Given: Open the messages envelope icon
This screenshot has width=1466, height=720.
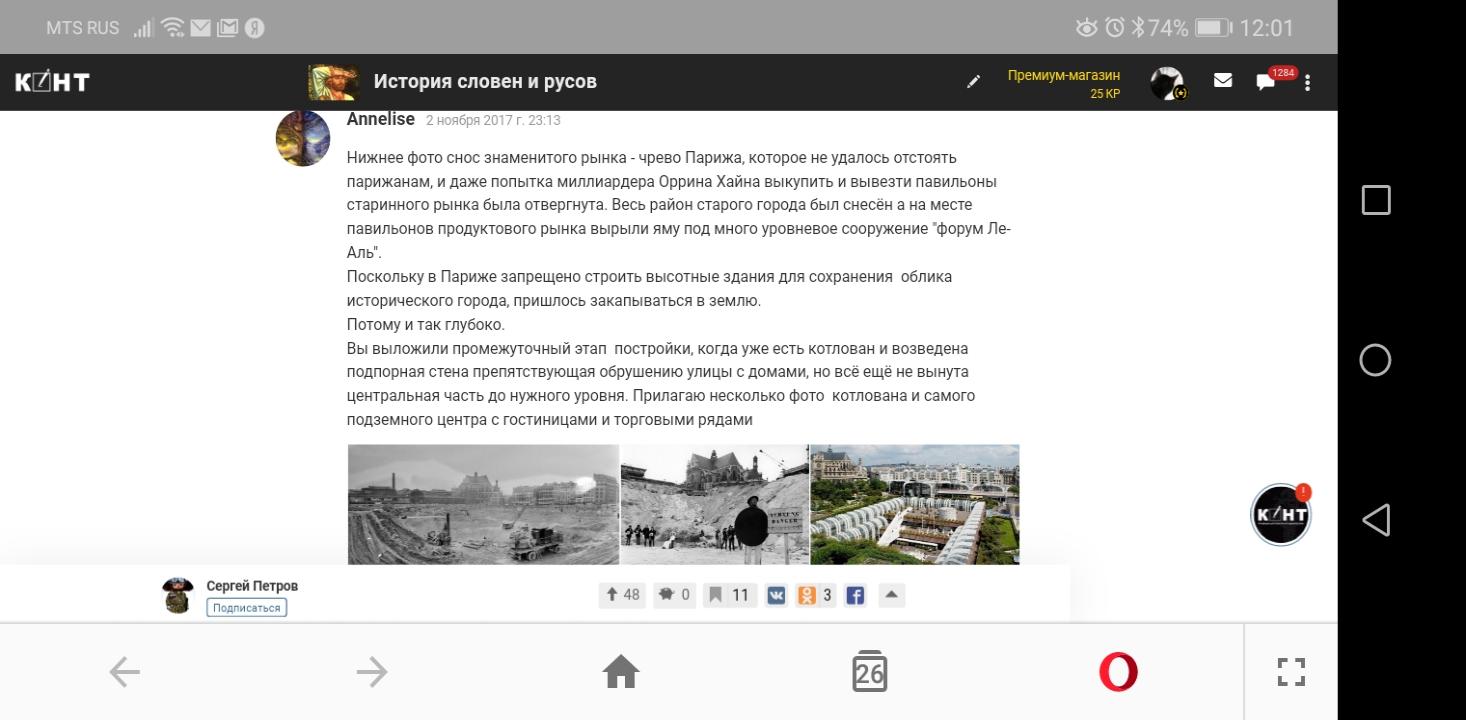Looking at the screenshot, I should (x=1223, y=81).
